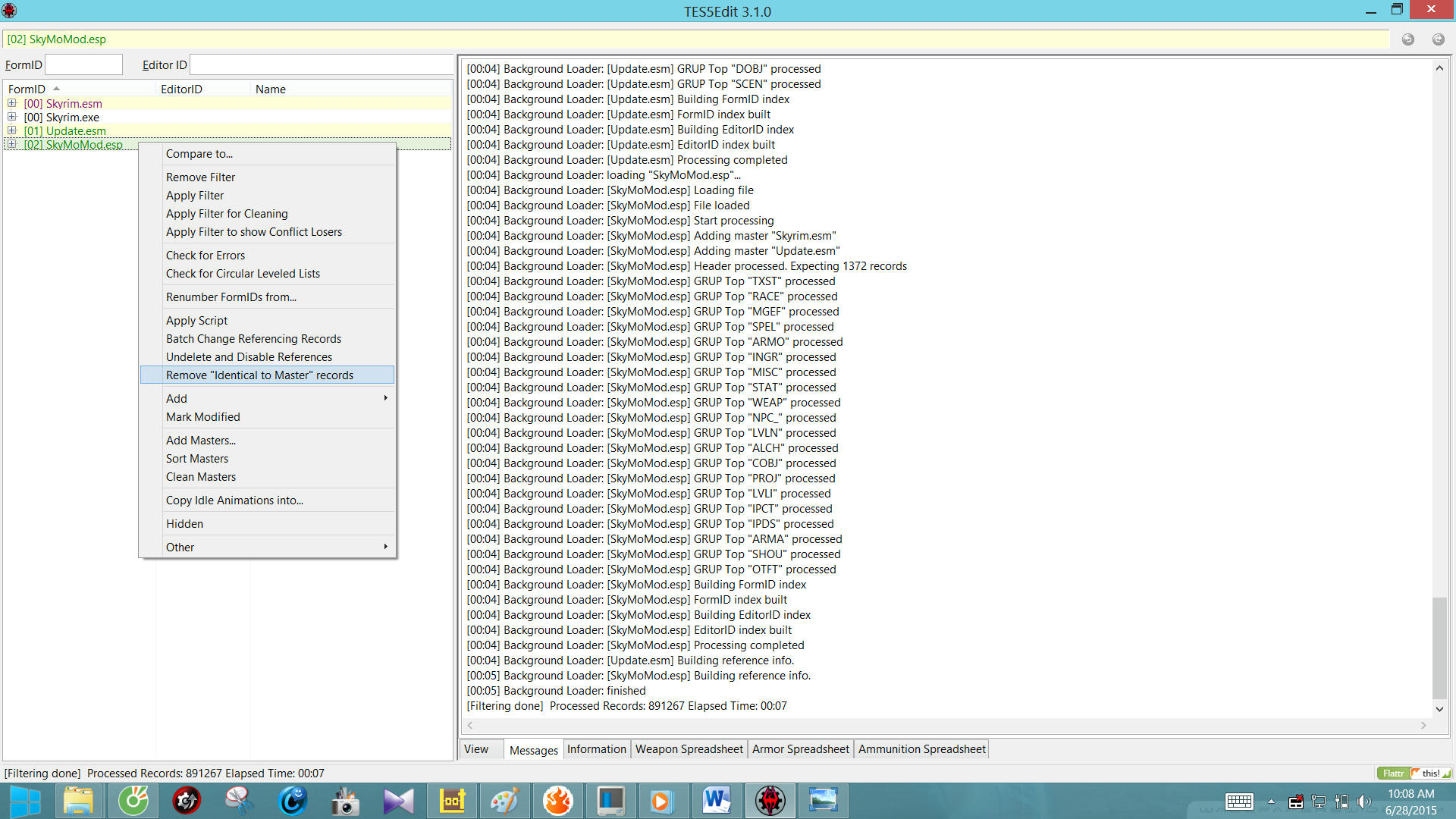Show hidden system tray icons
This screenshot has height=819, width=1456.
click(1272, 802)
